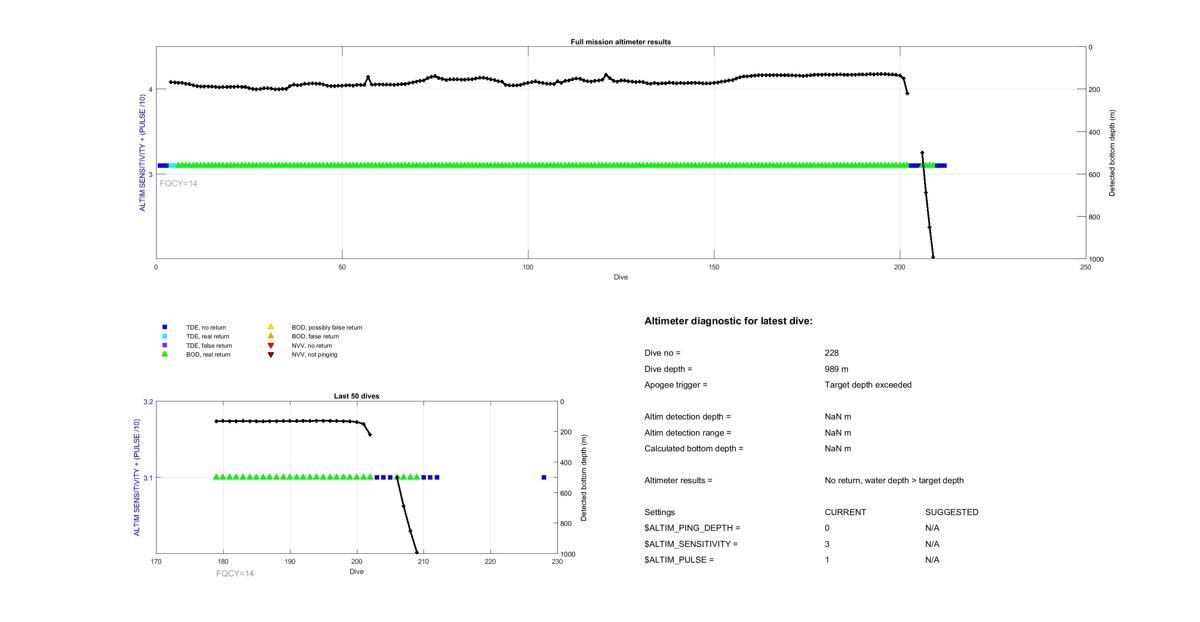This screenshot has width=1200, height=622.
Task: Click the 'Altimeter diagnostic for latest dive:' heading
Action: point(729,321)
